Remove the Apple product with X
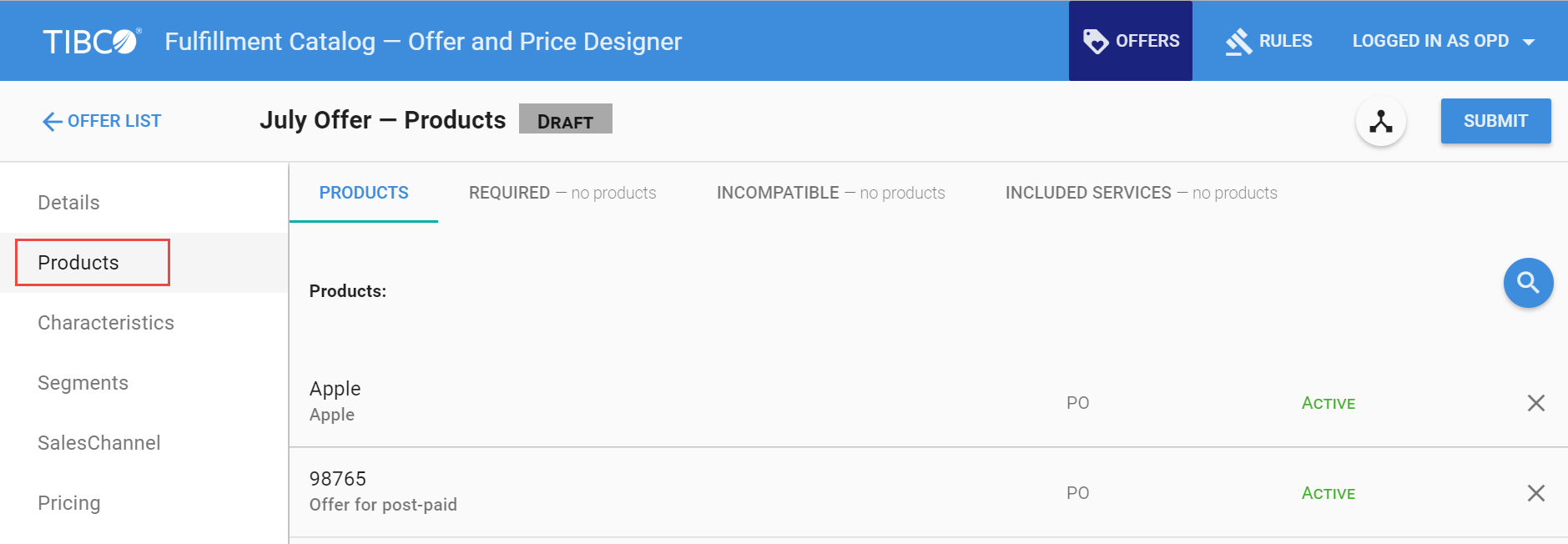 (1535, 403)
